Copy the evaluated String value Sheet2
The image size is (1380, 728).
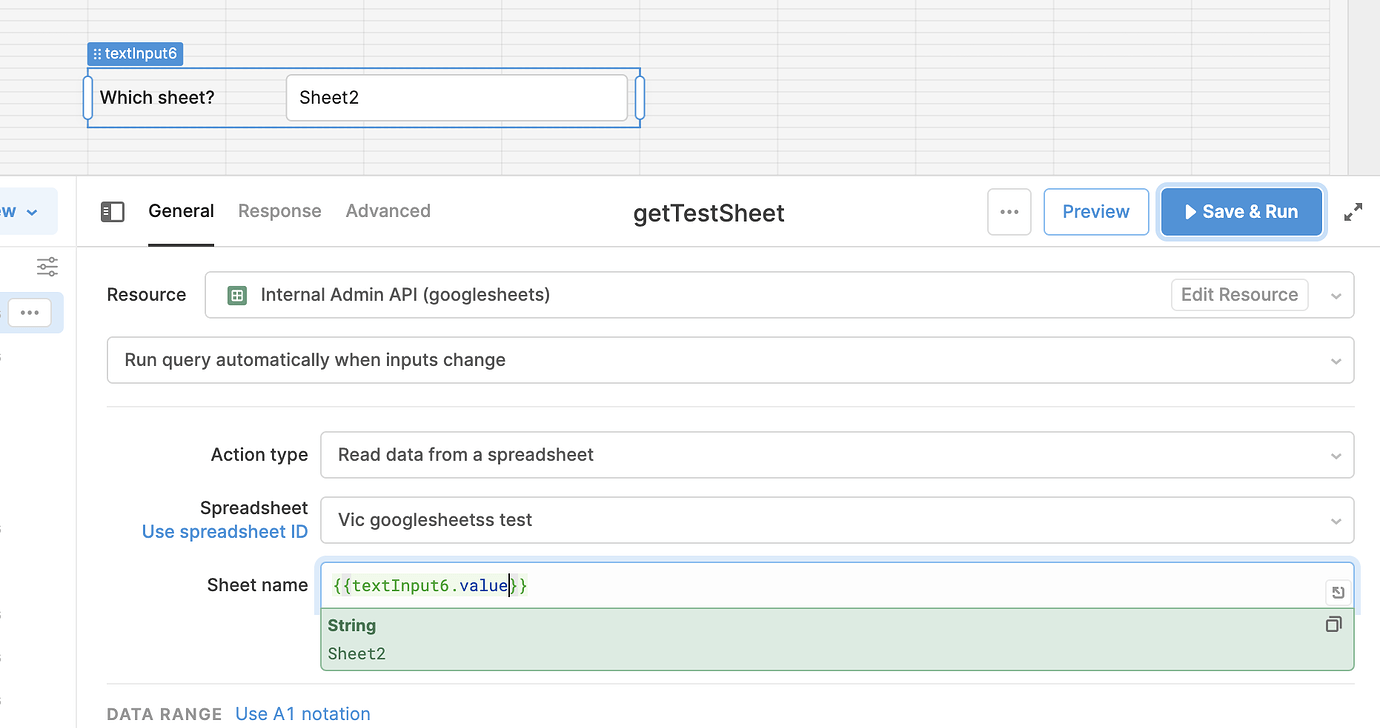[x=1333, y=624]
